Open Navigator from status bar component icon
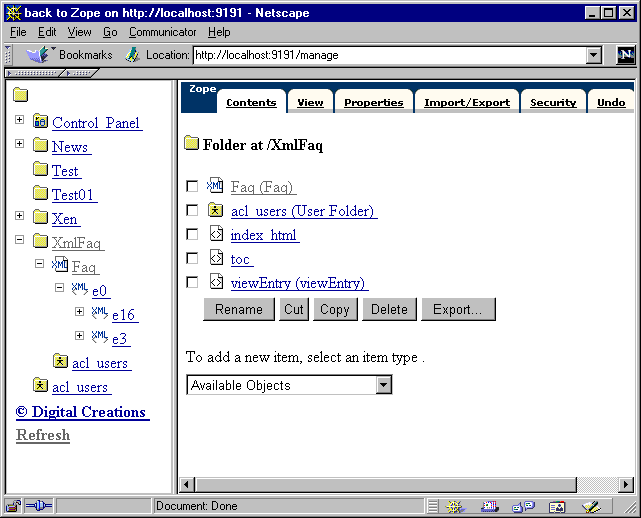Viewport: 641px width, 518px height. pos(455,507)
